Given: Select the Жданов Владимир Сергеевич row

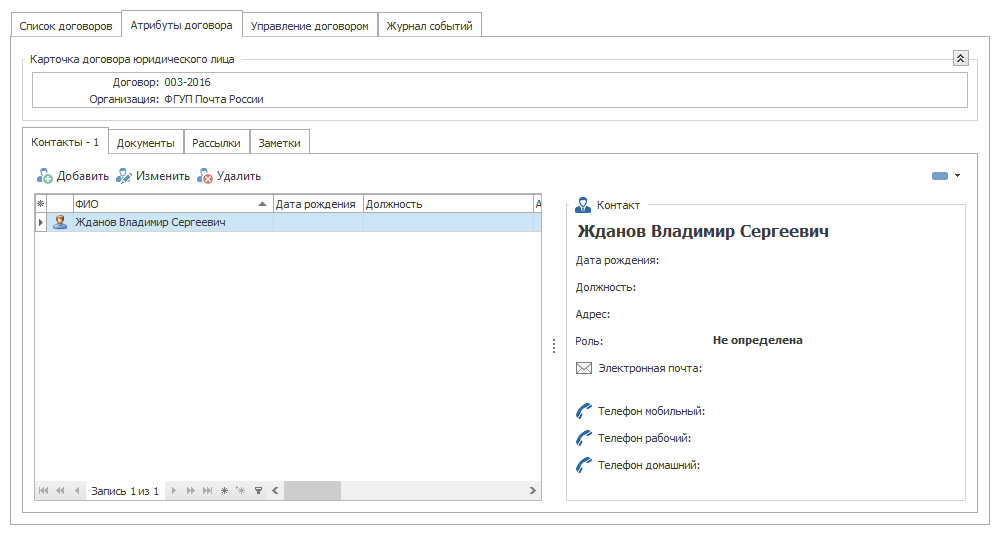Looking at the screenshot, I should (x=288, y=222).
